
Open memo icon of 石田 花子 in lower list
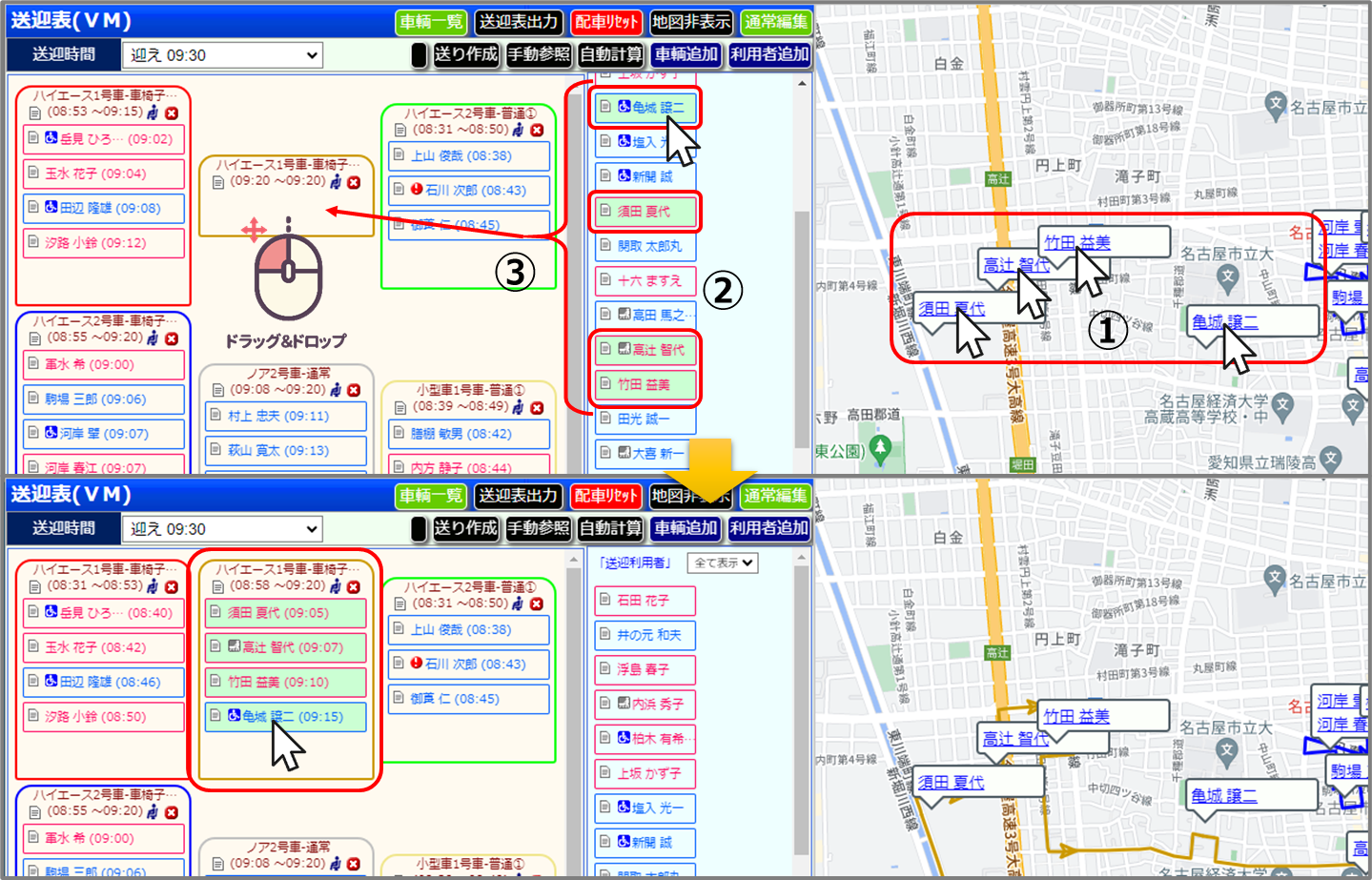[x=604, y=600]
